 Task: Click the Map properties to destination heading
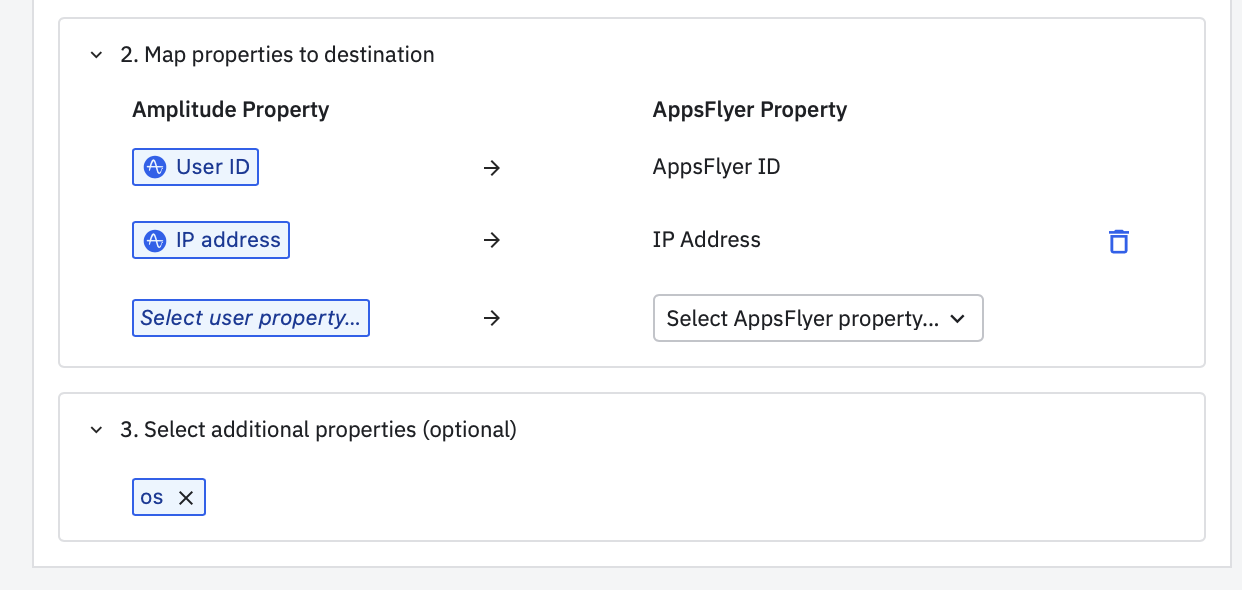[277, 55]
